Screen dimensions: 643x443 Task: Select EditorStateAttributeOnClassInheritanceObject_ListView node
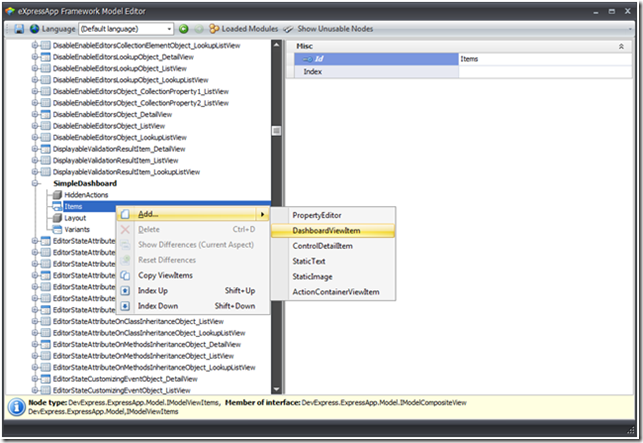(138, 321)
